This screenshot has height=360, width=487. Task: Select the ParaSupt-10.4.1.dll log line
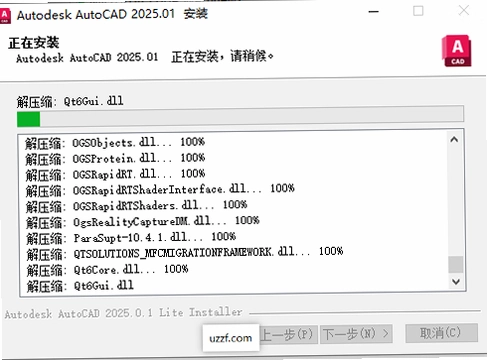[x=131, y=238]
